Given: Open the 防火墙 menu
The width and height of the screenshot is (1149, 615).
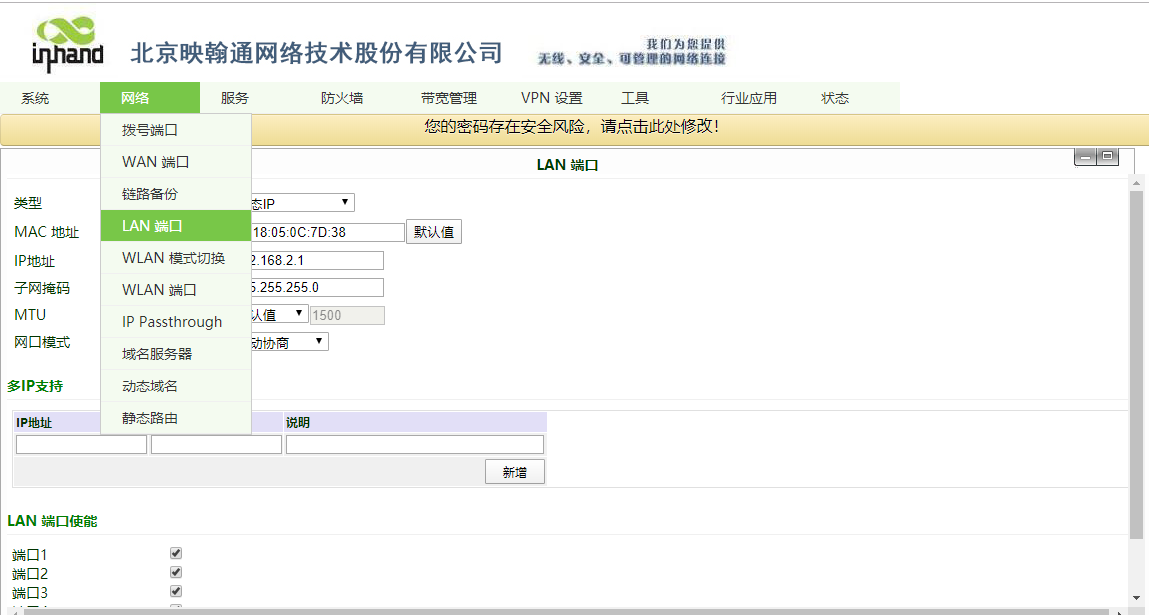Looking at the screenshot, I should click(342, 98).
